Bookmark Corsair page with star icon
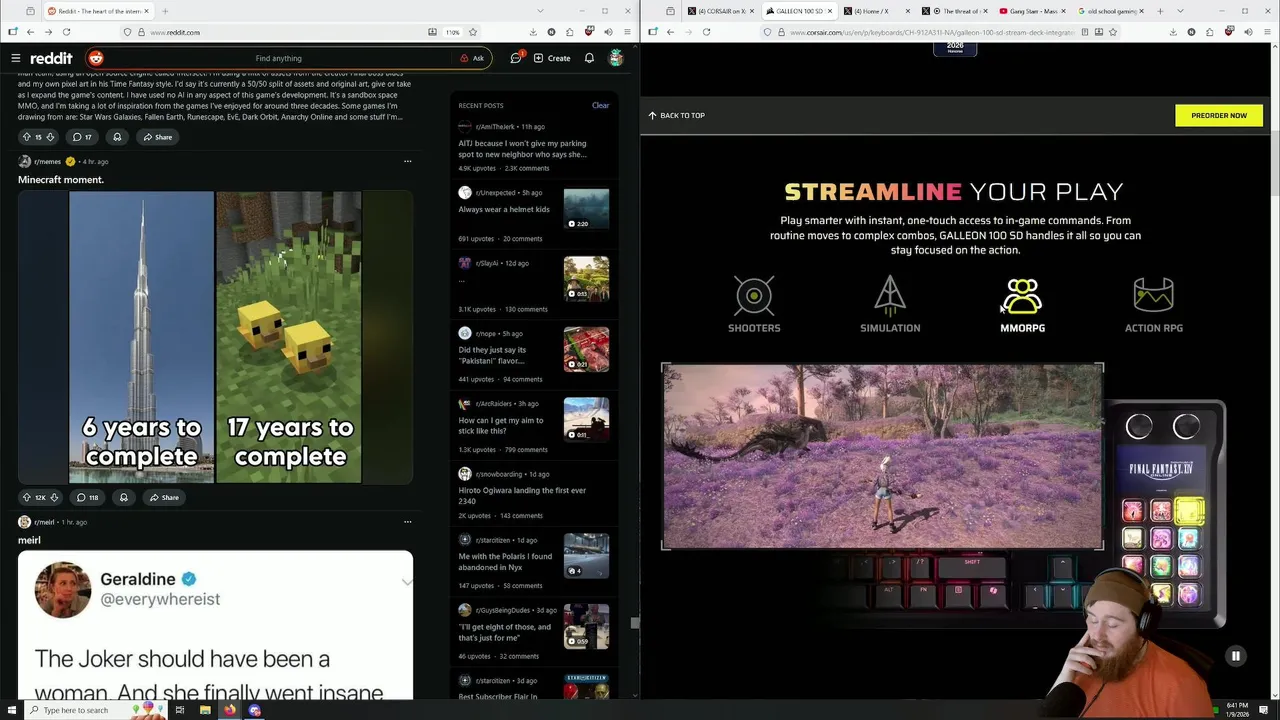Screen dimensions: 1280x720 click(1112, 32)
